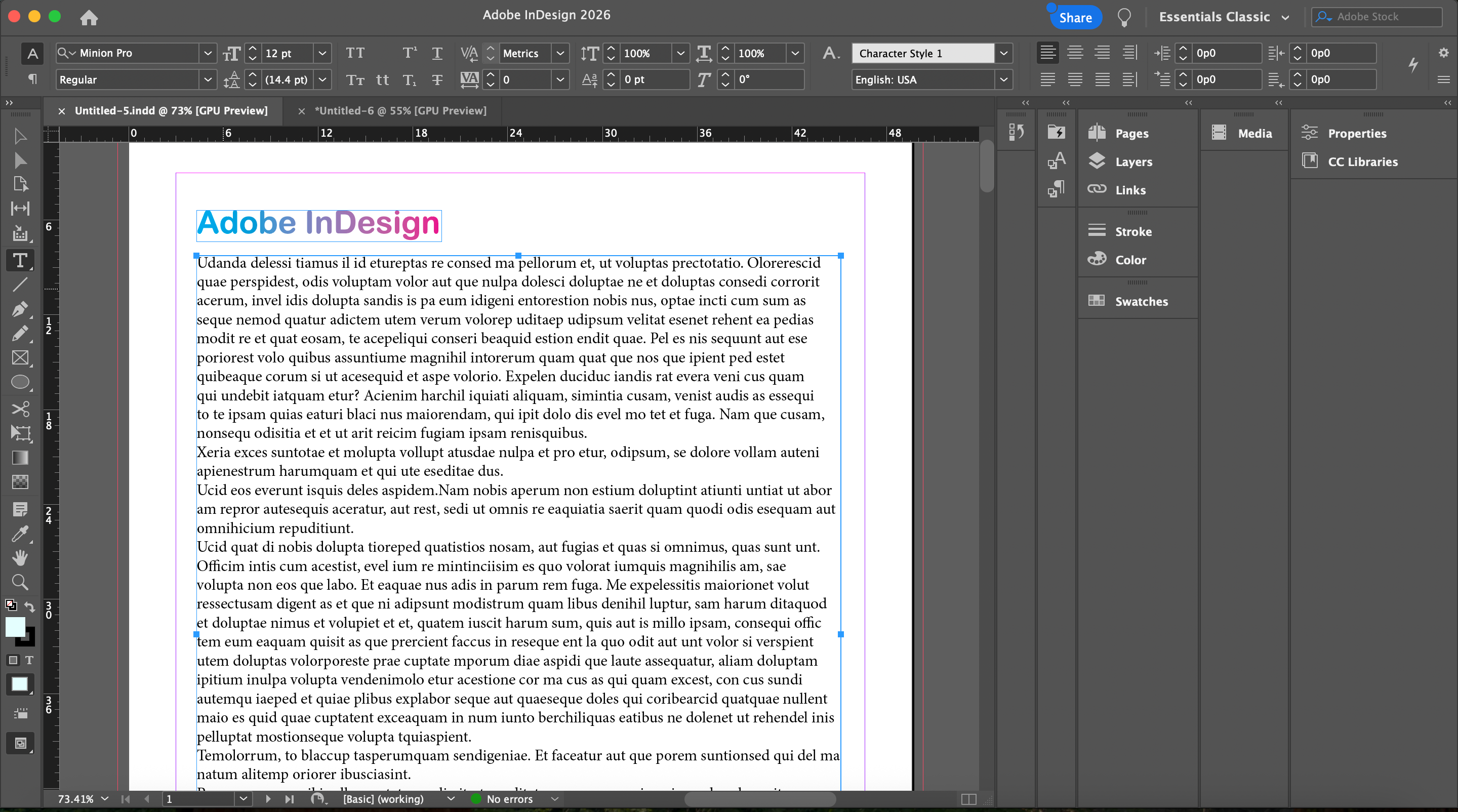Toggle Strikethrough text formatting
This screenshot has height=812, width=1458.
[437, 80]
